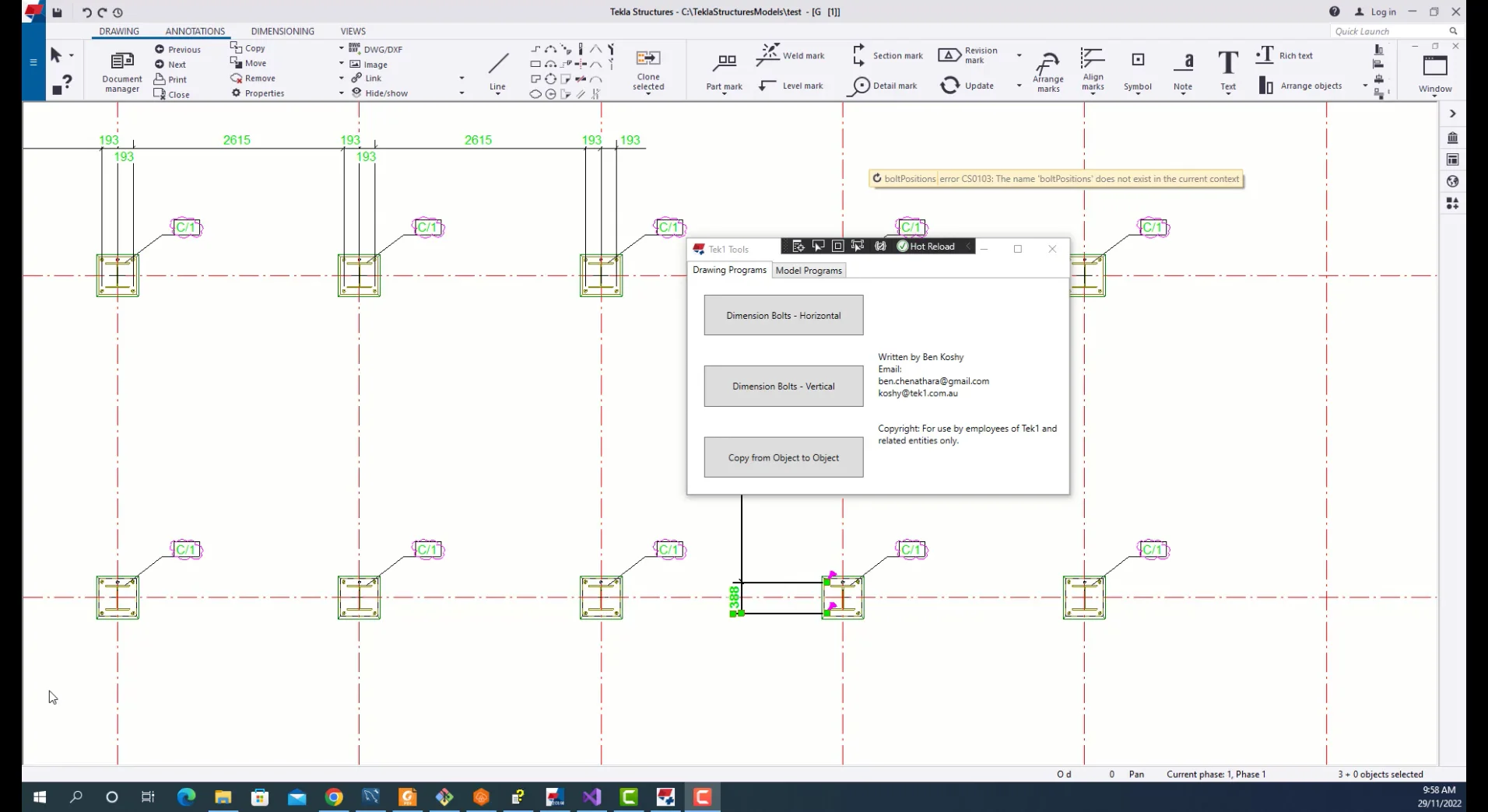Click Dimension Bolts - Horizontal button
Image resolution: width=1488 pixels, height=812 pixels.
[x=783, y=315]
